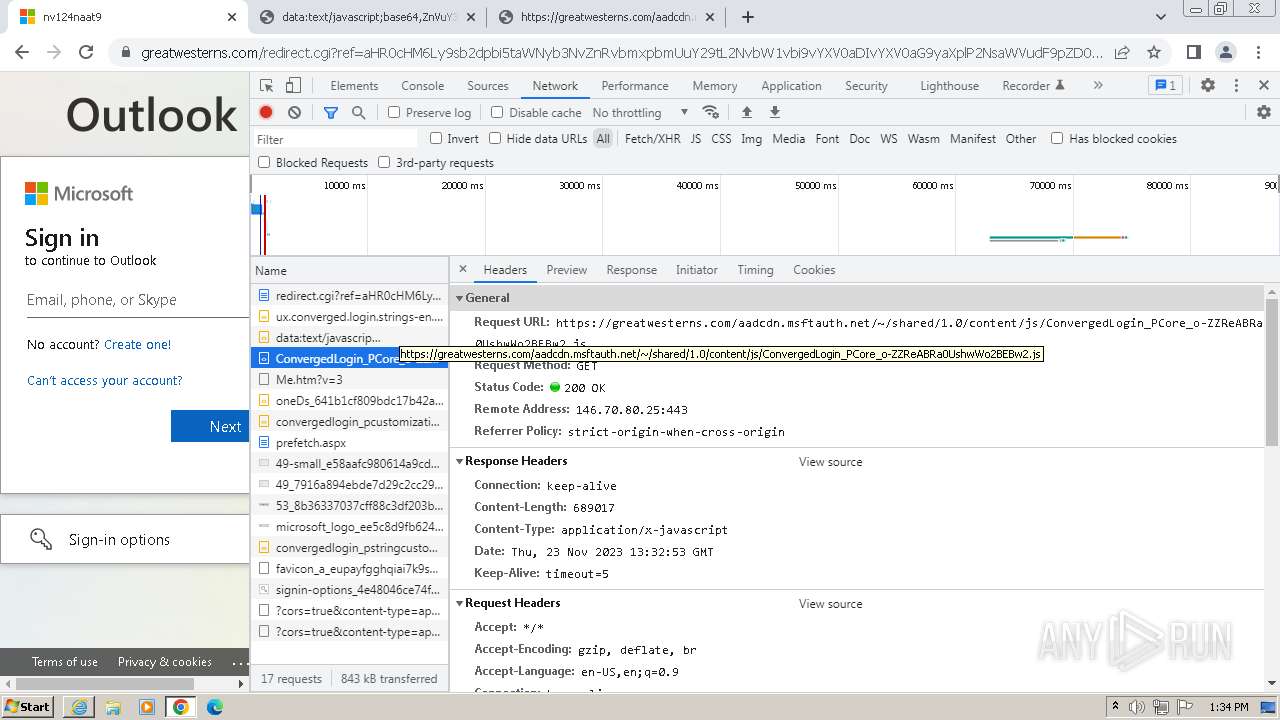This screenshot has height=720, width=1280.
Task: Open DevTools settings gear
Action: pos(1208,86)
